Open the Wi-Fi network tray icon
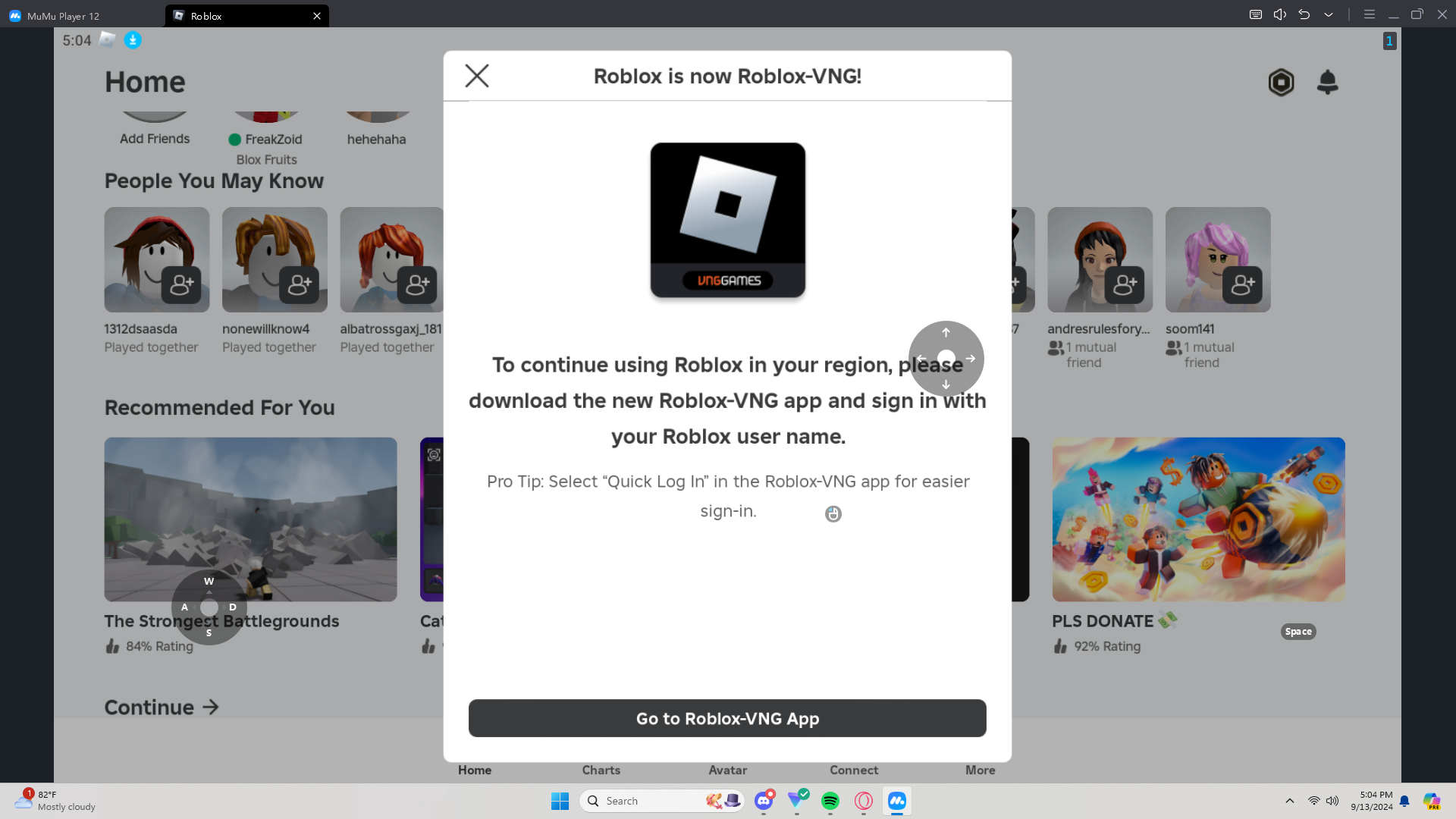The width and height of the screenshot is (1456, 819). tap(1314, 801)
